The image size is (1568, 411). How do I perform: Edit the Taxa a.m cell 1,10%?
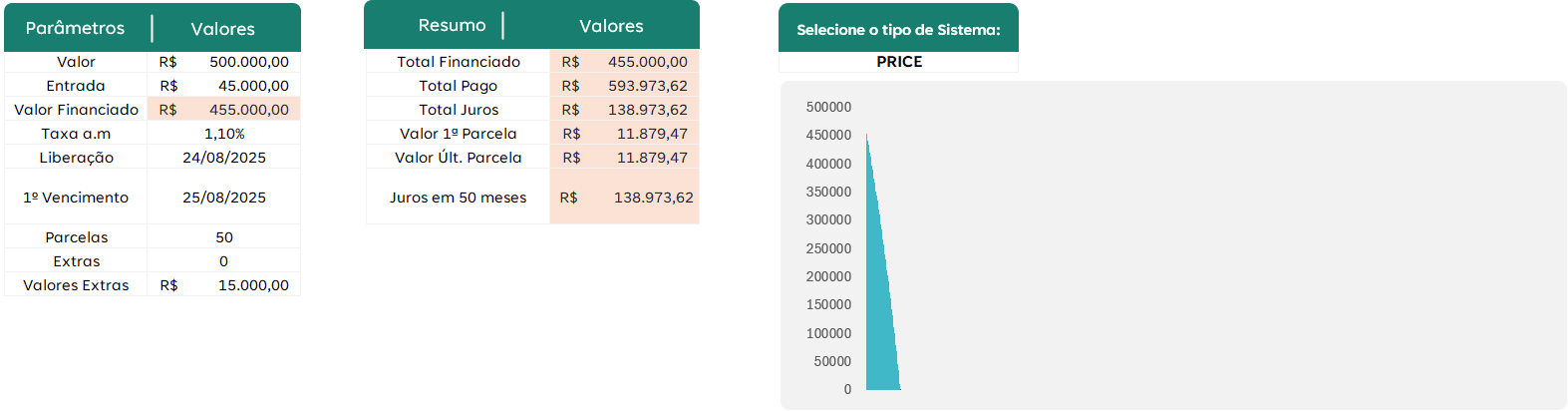coord(224,134)
